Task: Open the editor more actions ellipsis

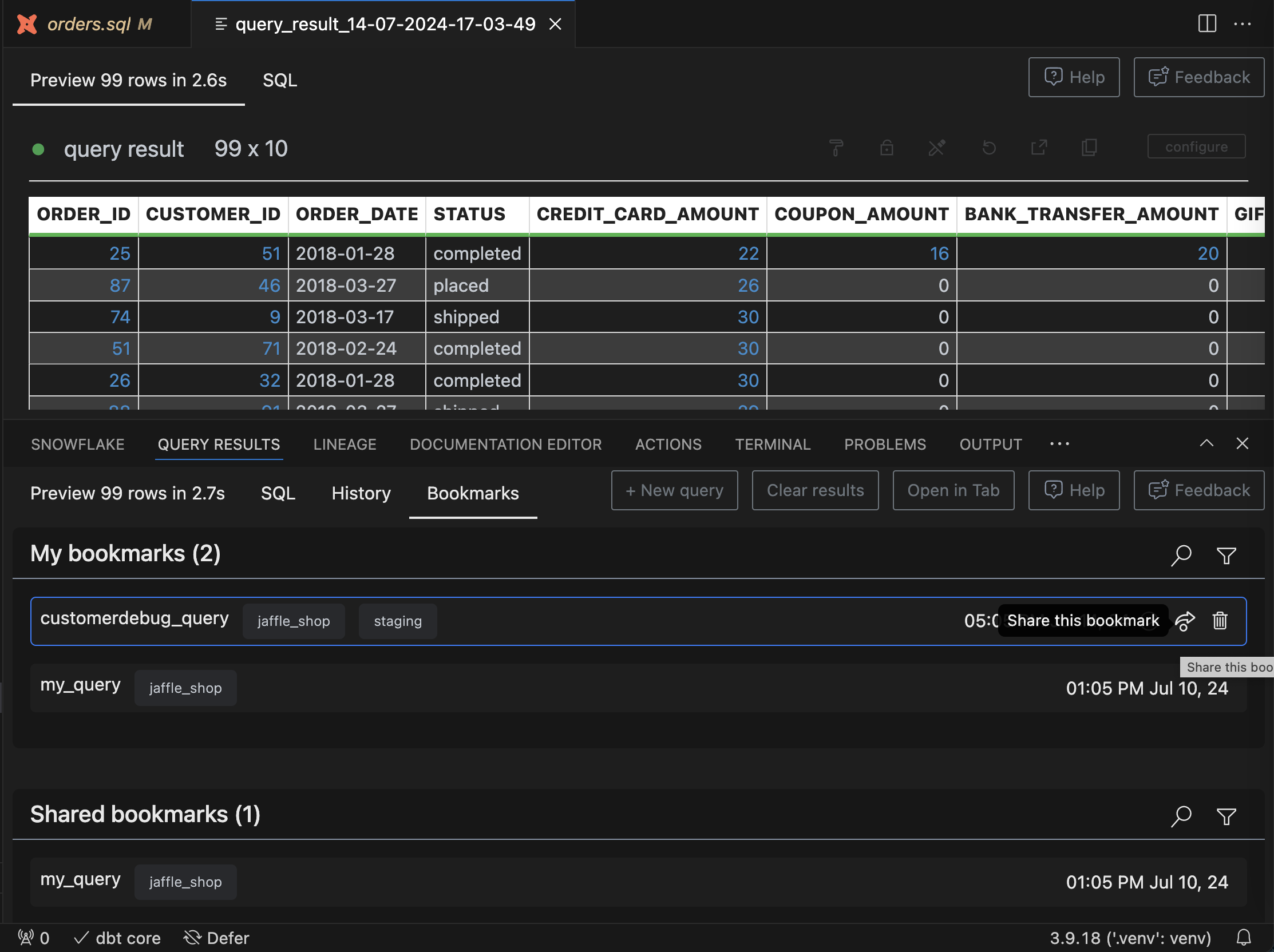Action: (1243, 23)
